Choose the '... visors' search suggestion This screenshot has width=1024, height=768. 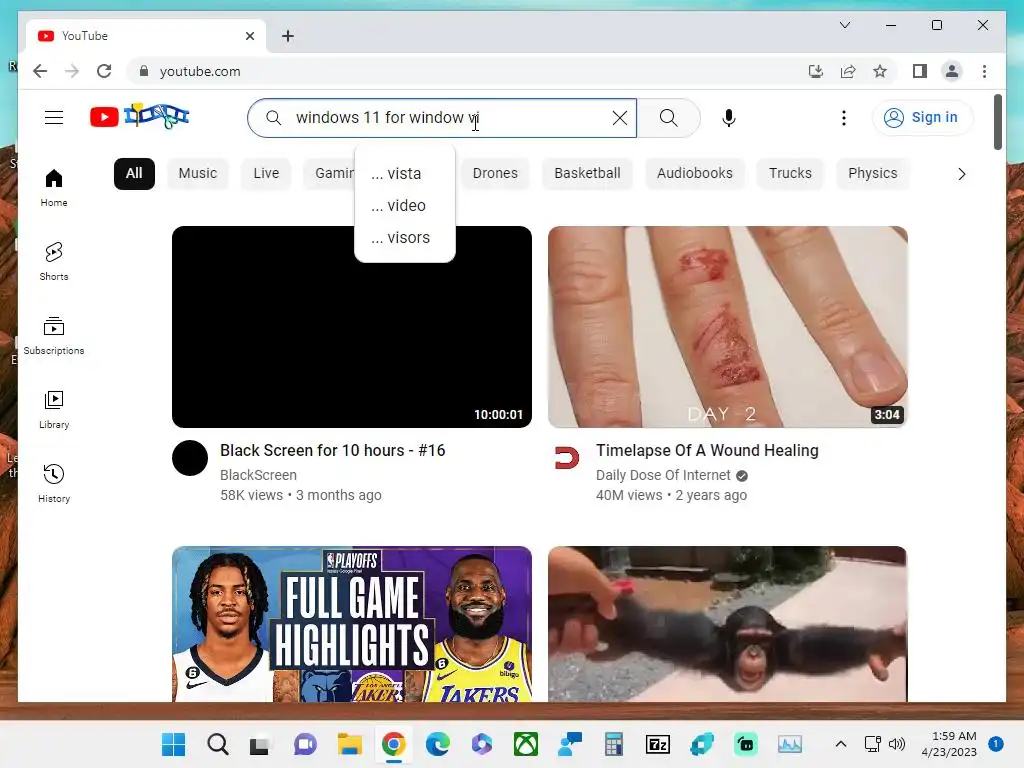[405, 238]
